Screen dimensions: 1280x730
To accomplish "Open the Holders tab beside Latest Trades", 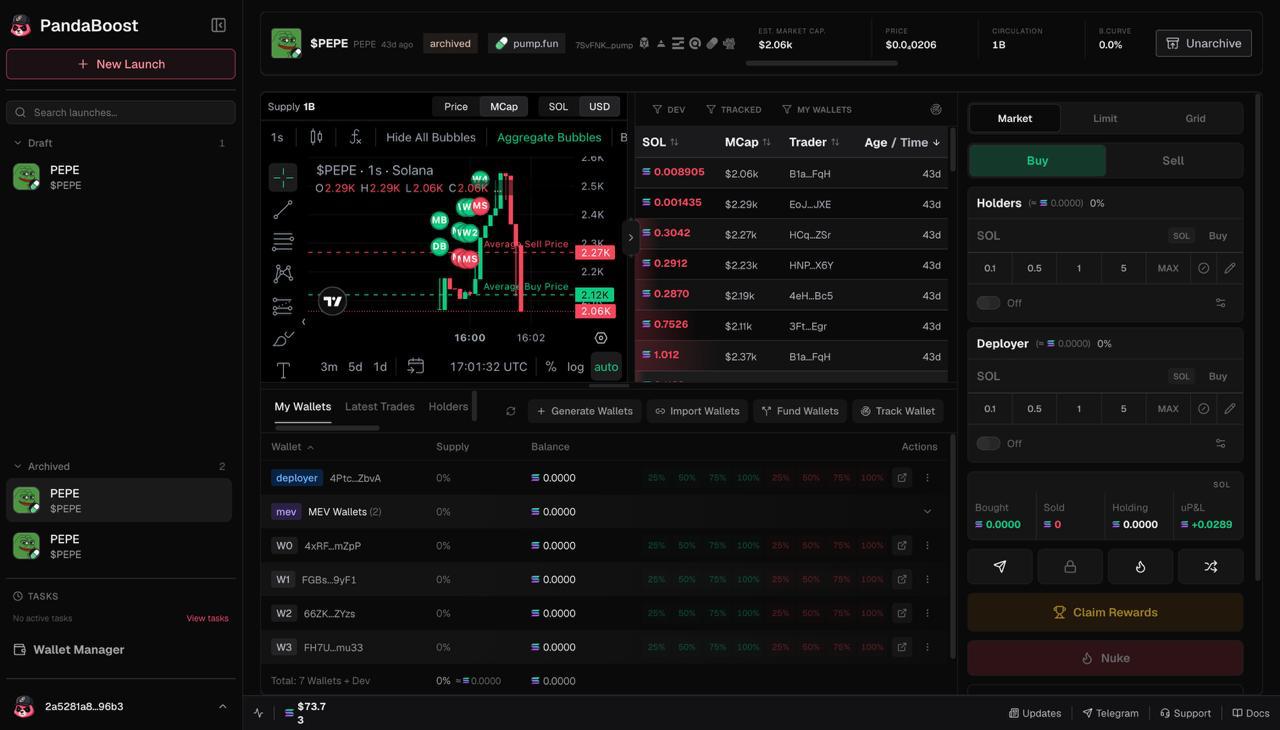I will click(448, 407).
